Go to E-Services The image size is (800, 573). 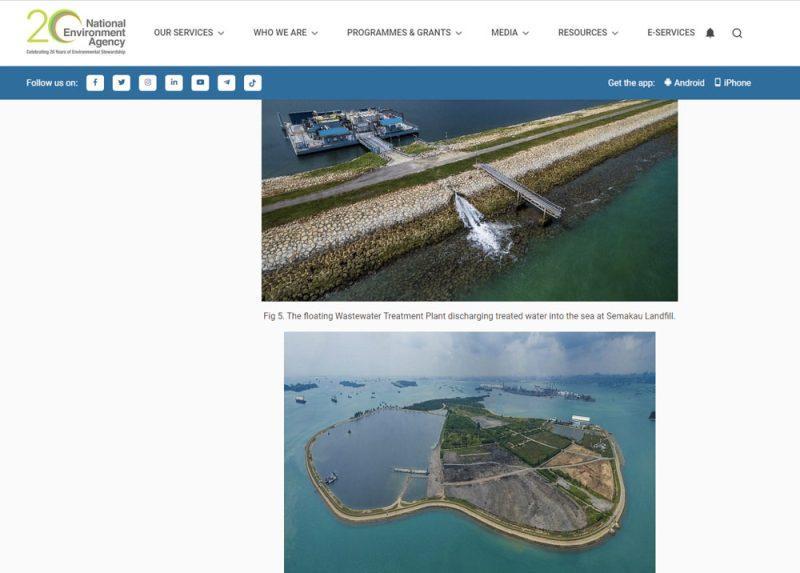point(671,33)
